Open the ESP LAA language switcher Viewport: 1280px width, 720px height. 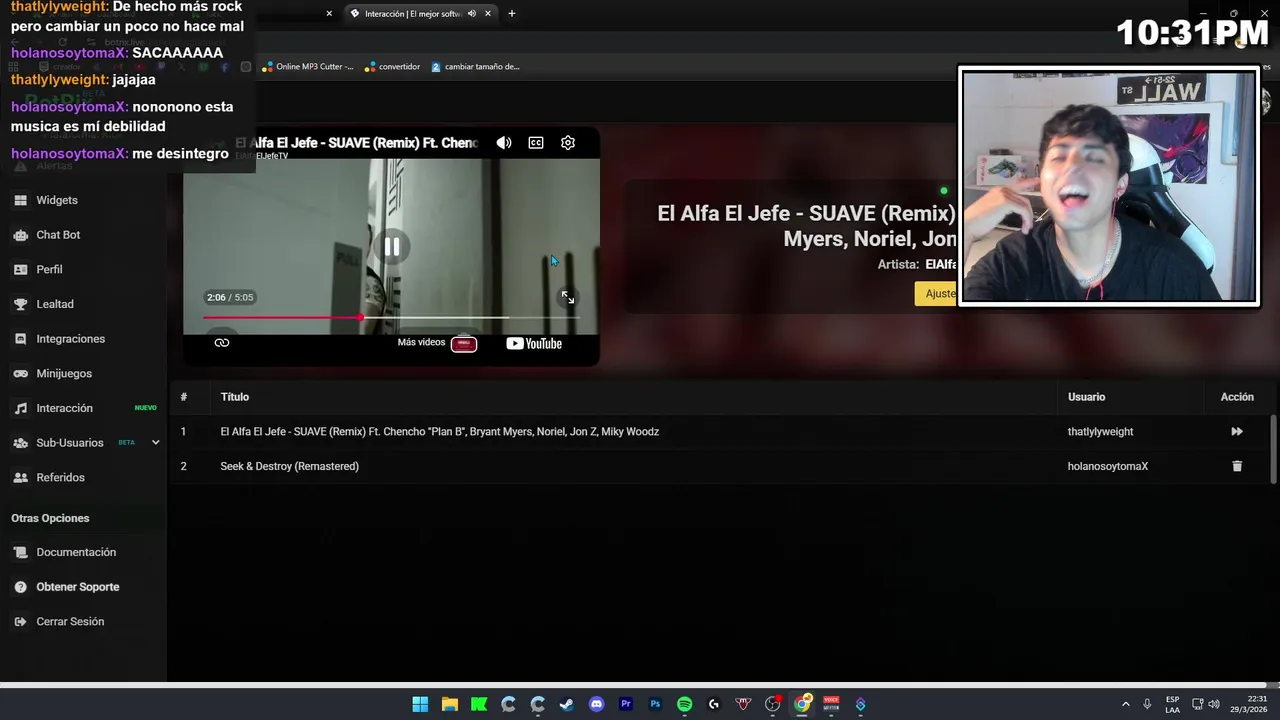1173,704
